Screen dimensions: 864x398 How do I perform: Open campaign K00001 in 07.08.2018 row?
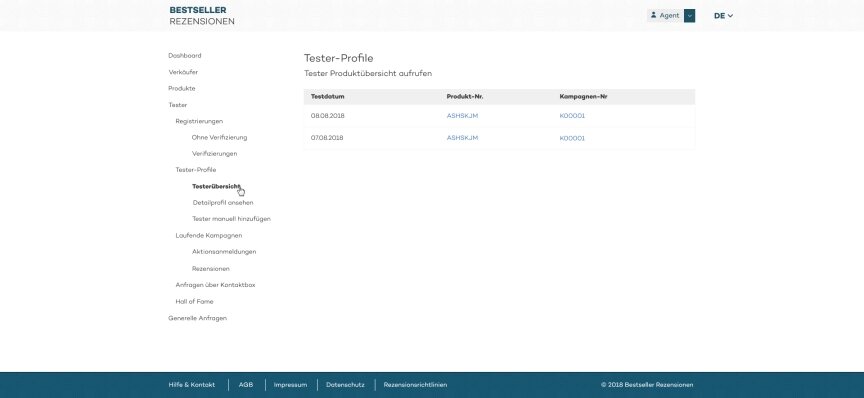572,138
